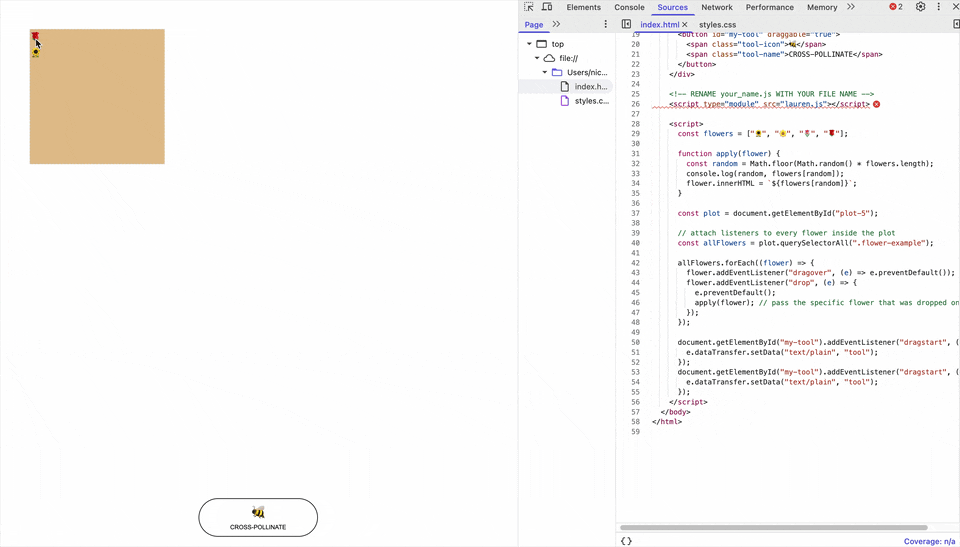Set breakpoint on line number 46
Image resolution: width=960 pixels, height=547 pixels.
pyautogui.click(x=635, y=303)
